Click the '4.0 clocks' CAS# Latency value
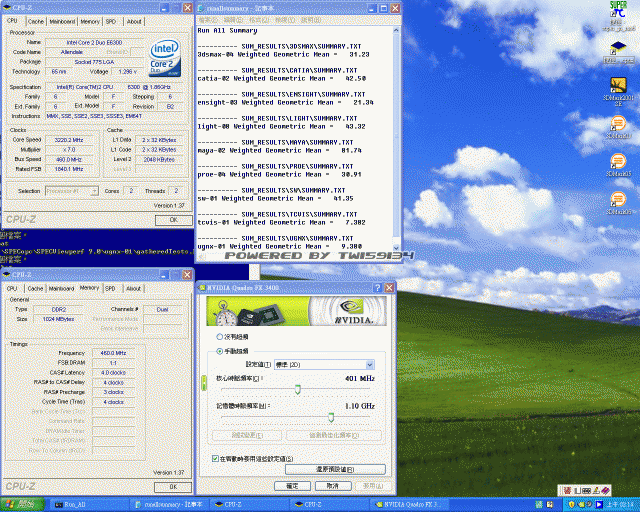The width and height of the screenshot is (640, 512). point(113,372)
